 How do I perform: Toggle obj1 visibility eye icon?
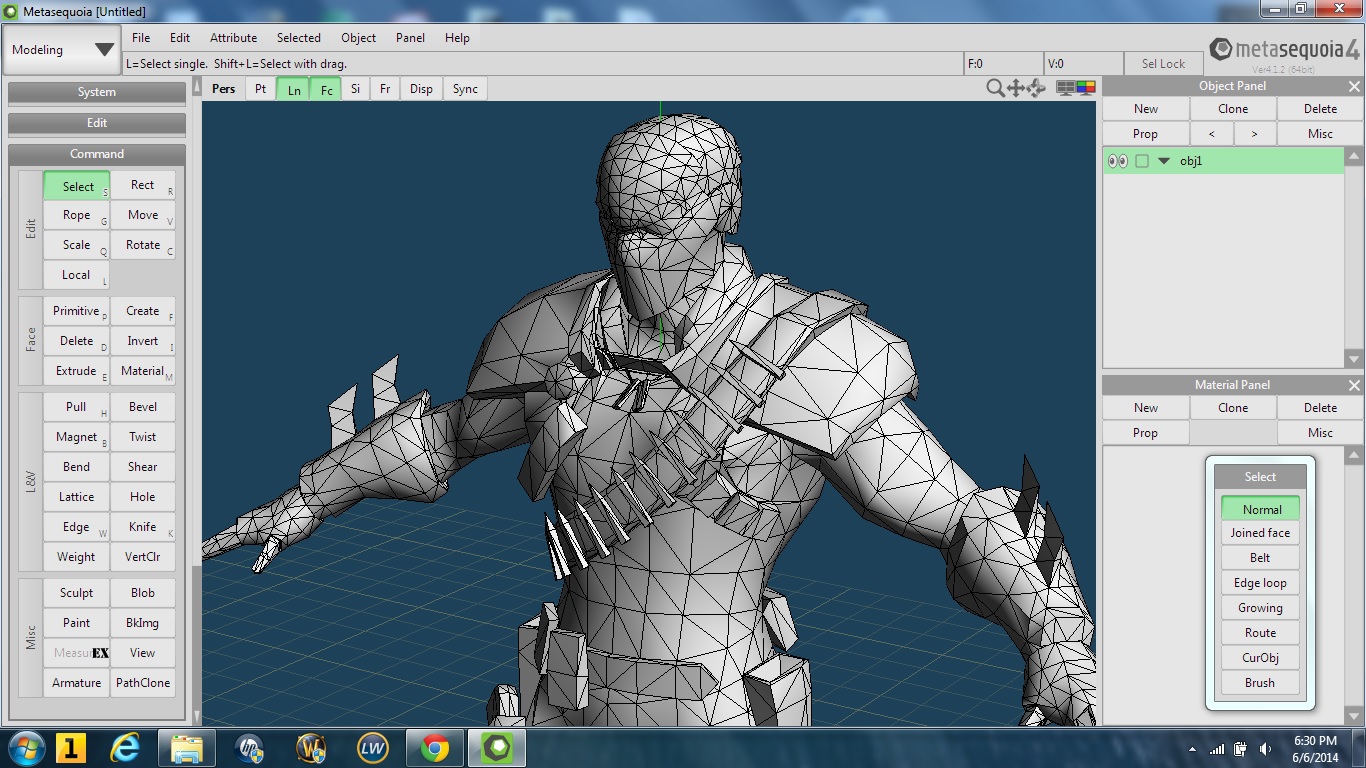(1118, 161)
